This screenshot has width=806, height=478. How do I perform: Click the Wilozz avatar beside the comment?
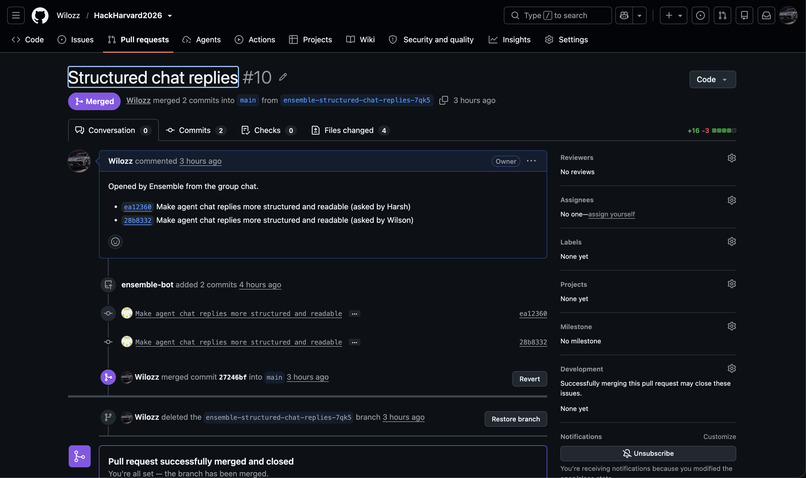click(79, 161)
